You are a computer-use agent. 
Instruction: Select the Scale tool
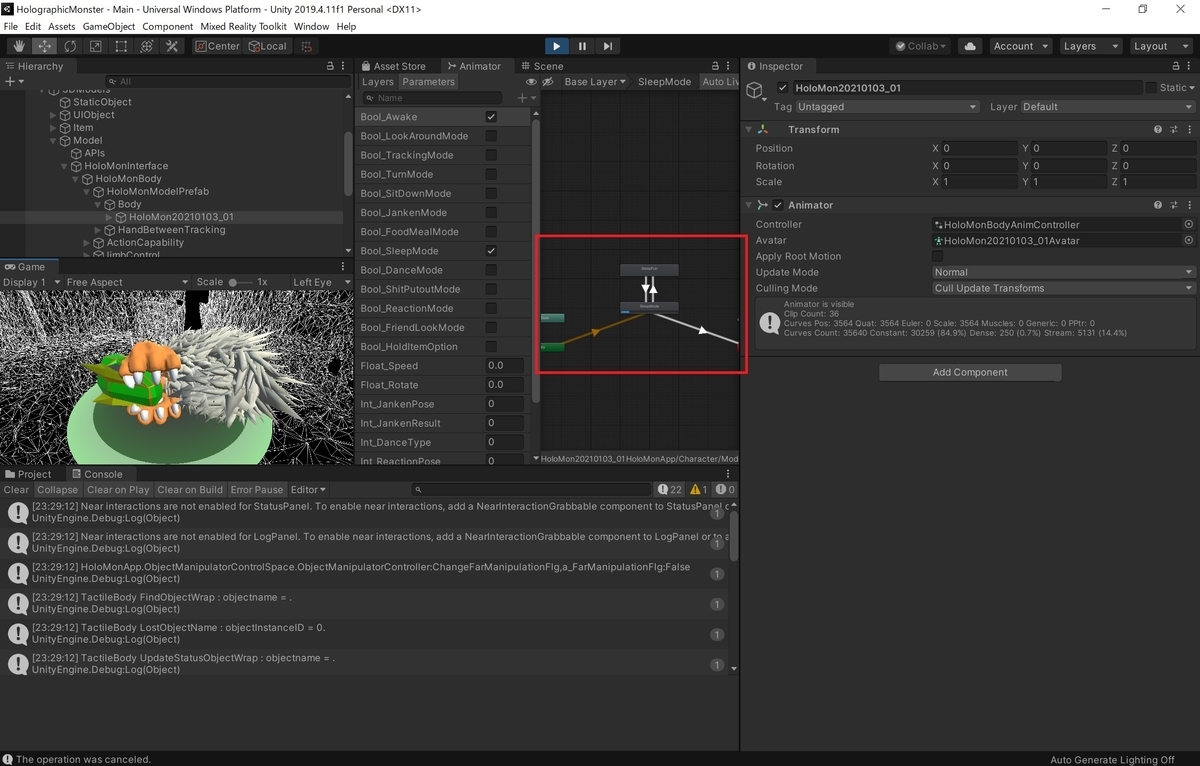click(x=96, y=46)
